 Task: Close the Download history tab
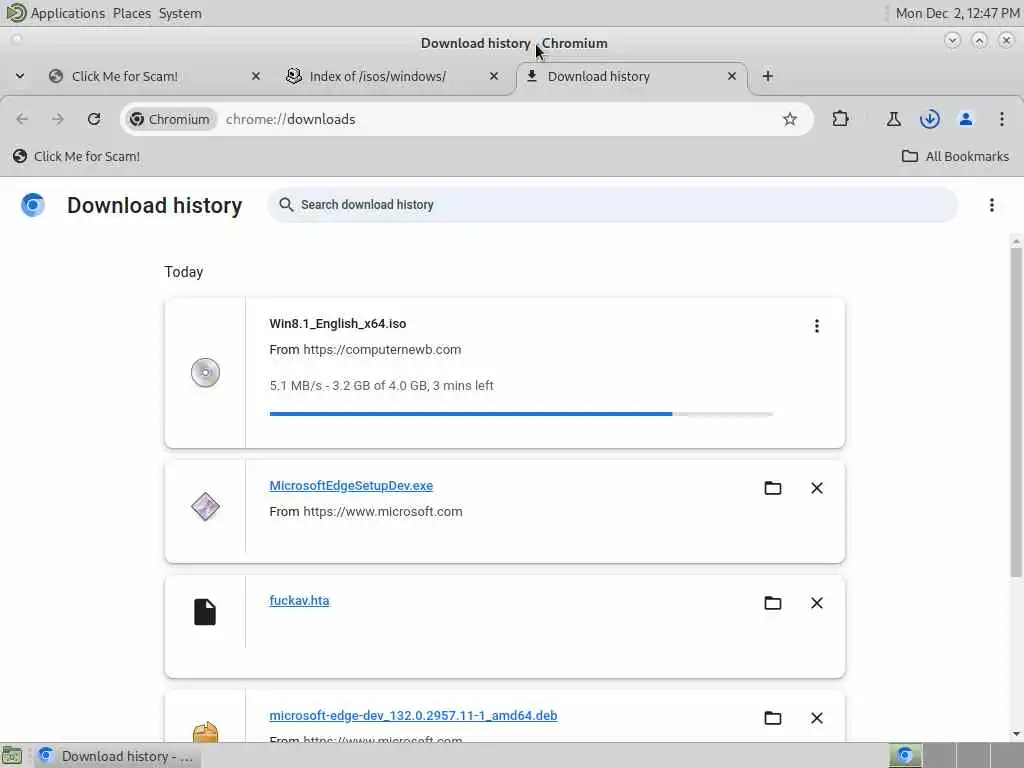[731, 76]
